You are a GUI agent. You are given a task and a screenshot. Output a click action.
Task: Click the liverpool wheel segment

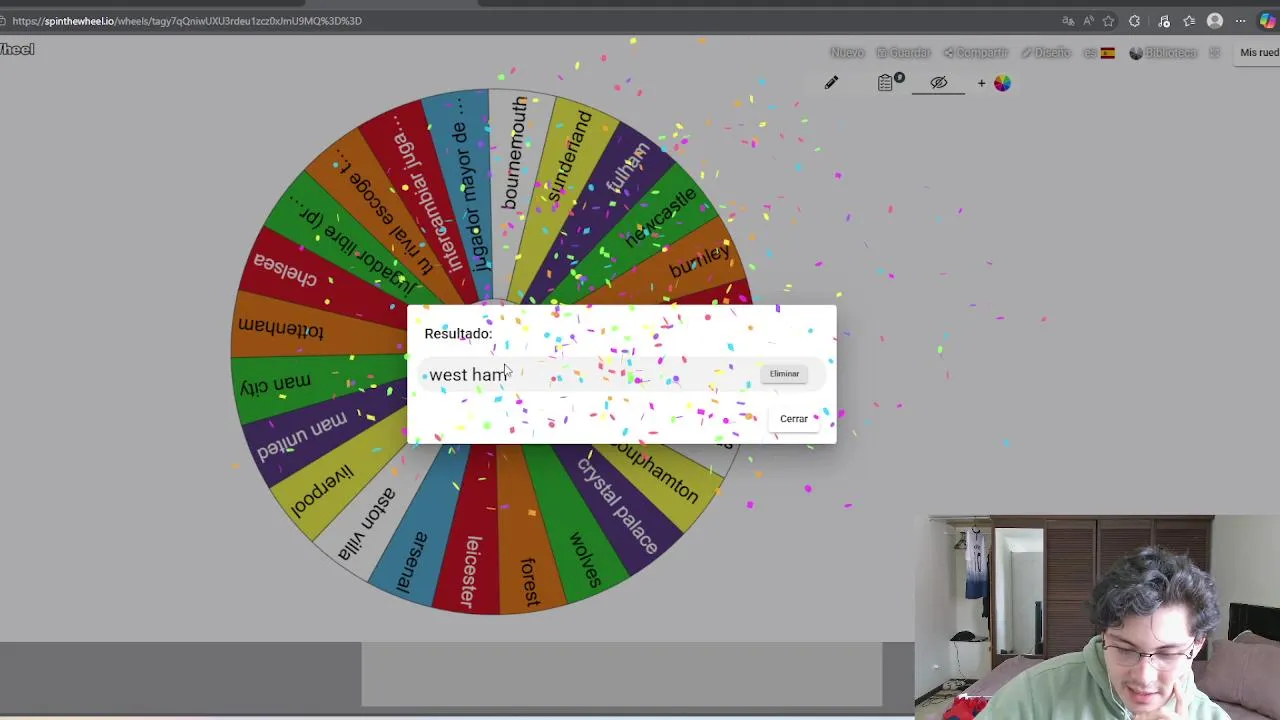coord(322,490)
